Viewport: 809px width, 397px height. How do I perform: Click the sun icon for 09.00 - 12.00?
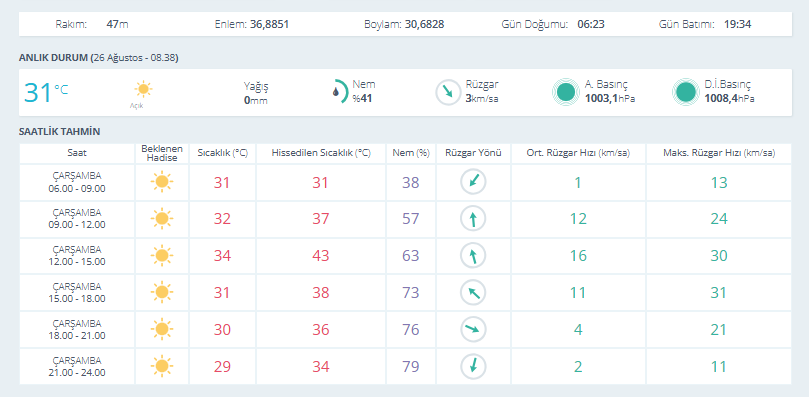click(x=162, y=219)
